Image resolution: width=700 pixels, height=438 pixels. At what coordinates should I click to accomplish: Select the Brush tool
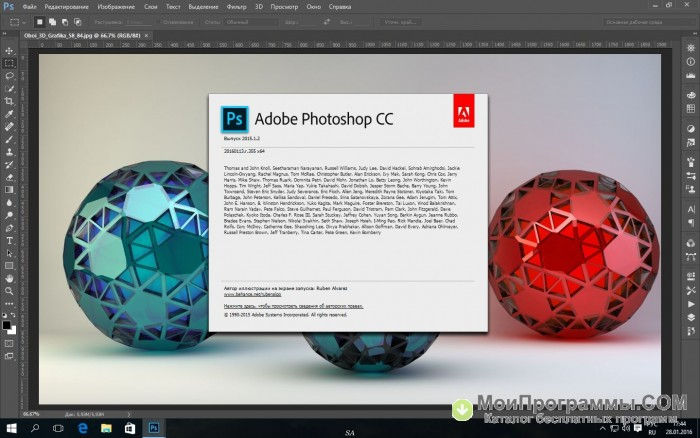tap(9, 139)
